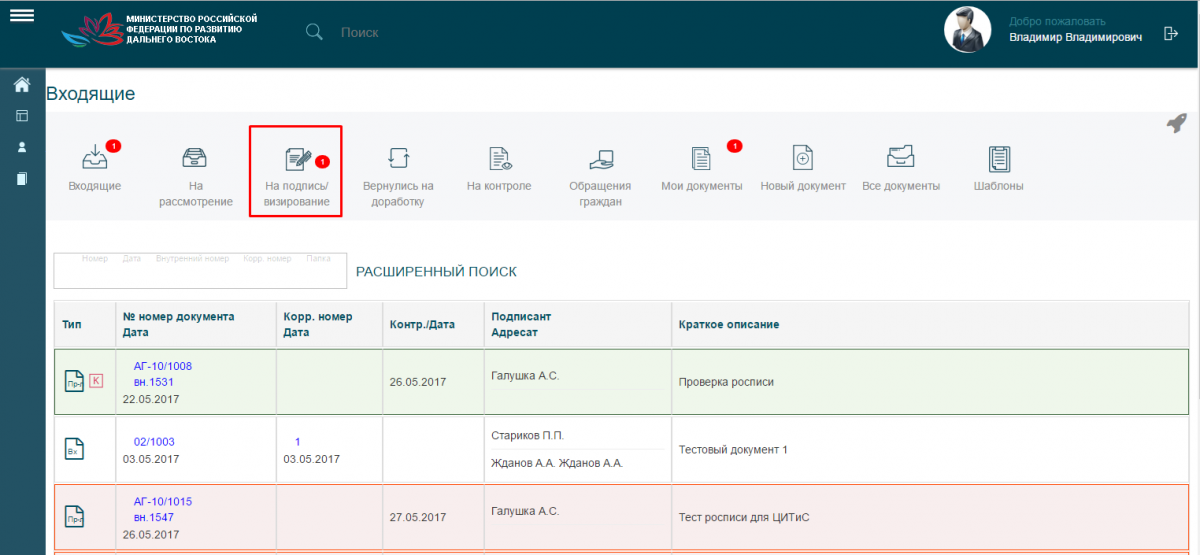
Task: Click the logout icon at top right
Action: 1171,34
